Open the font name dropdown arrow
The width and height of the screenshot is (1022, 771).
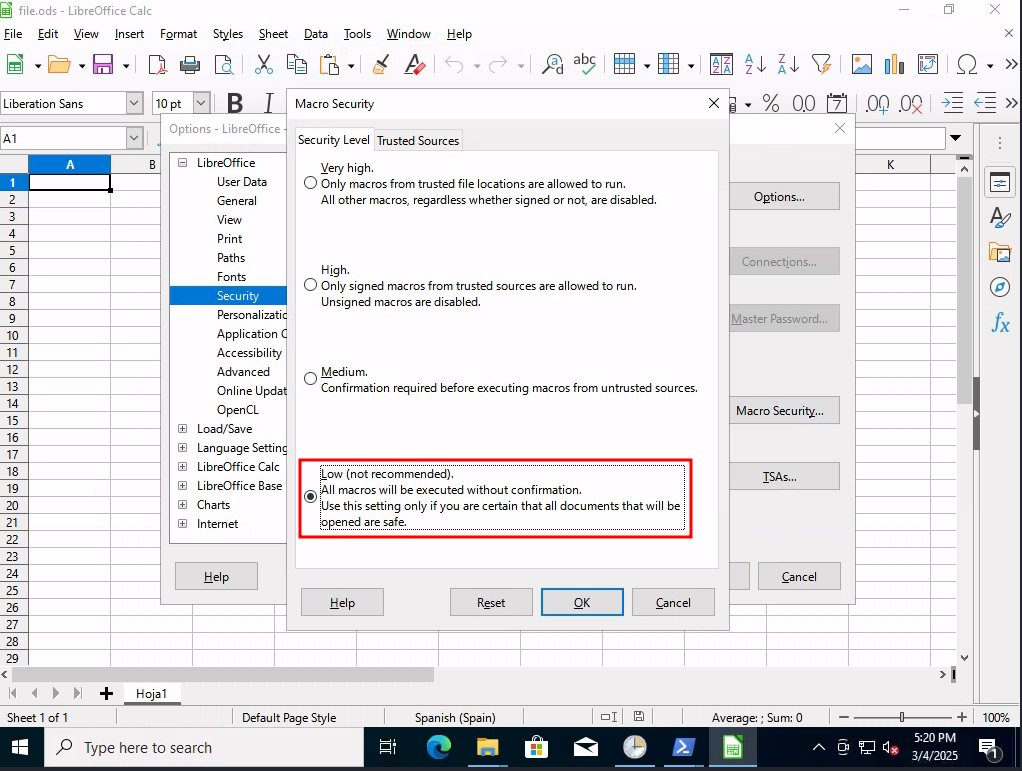pos(134,103)
